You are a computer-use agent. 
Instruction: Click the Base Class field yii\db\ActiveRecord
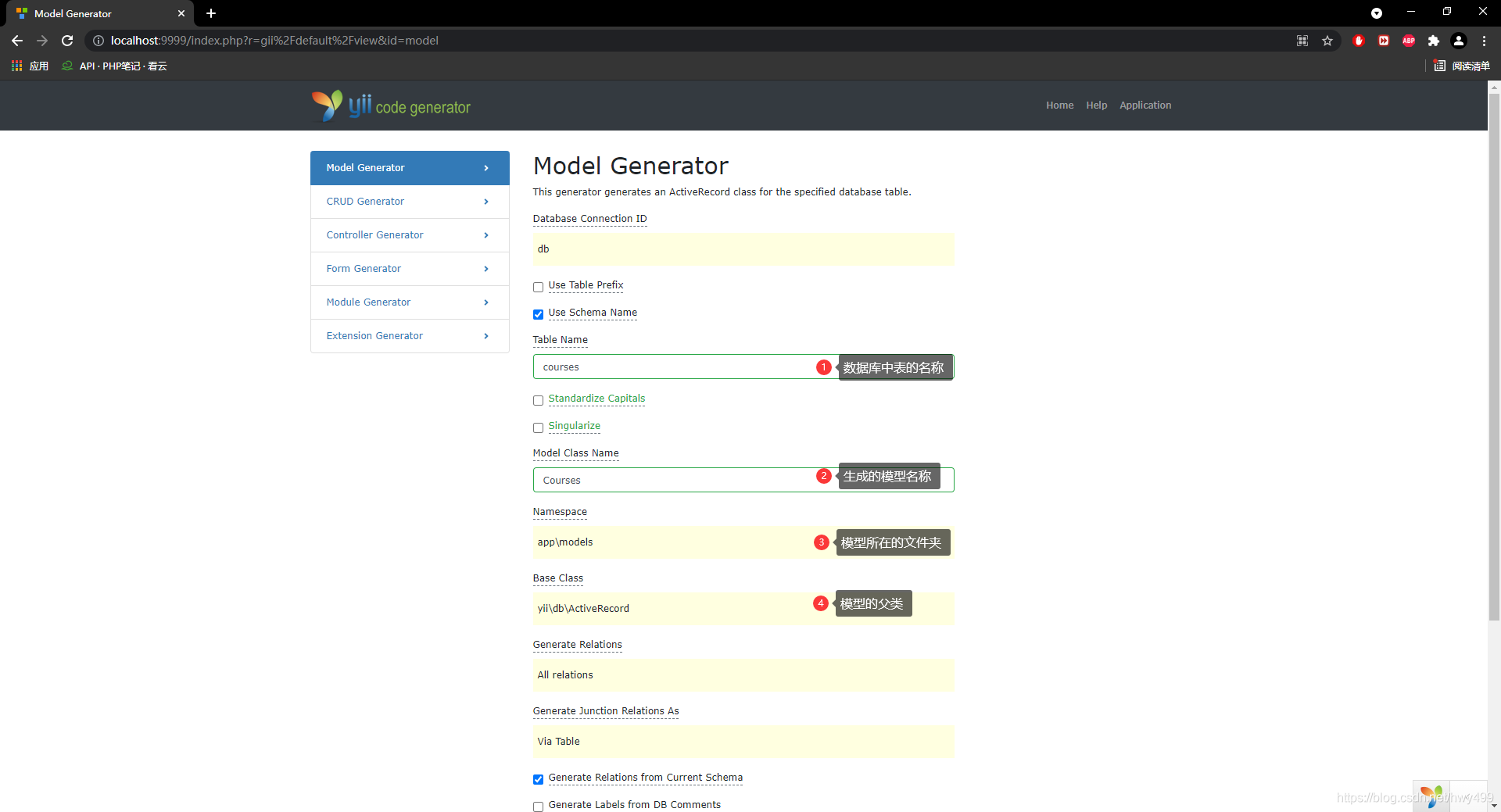(x=743, y=609)
